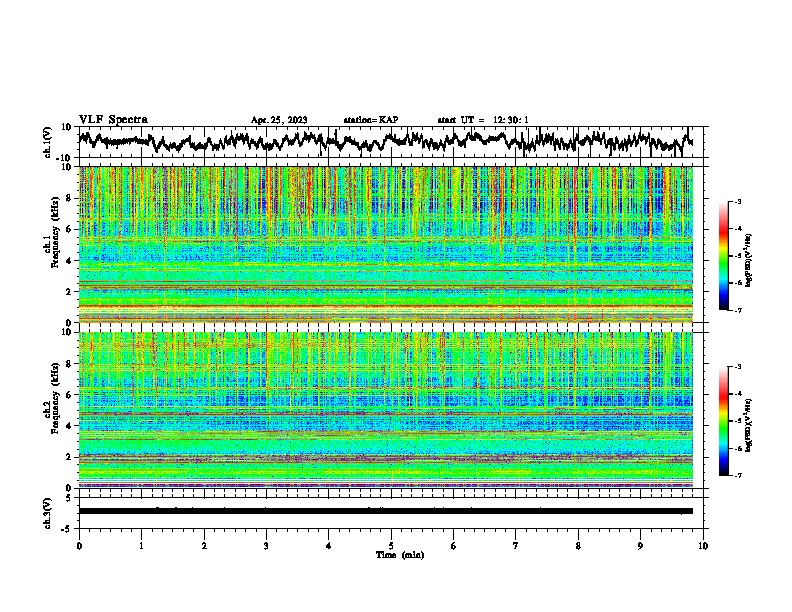Click the ch.1 PSD color scale bar

click(724, 255)
